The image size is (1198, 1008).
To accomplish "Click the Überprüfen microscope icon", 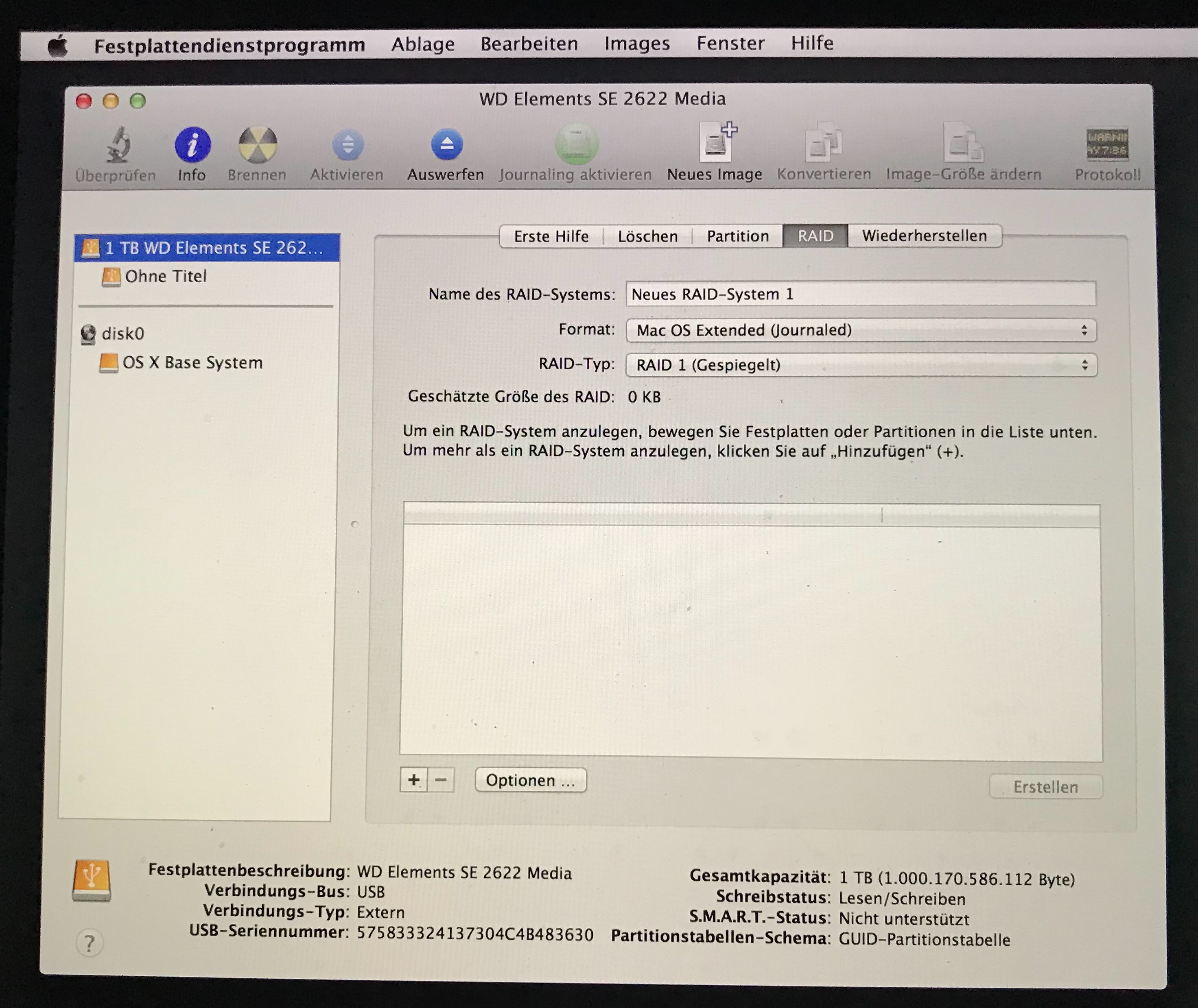I will point(118,144).
